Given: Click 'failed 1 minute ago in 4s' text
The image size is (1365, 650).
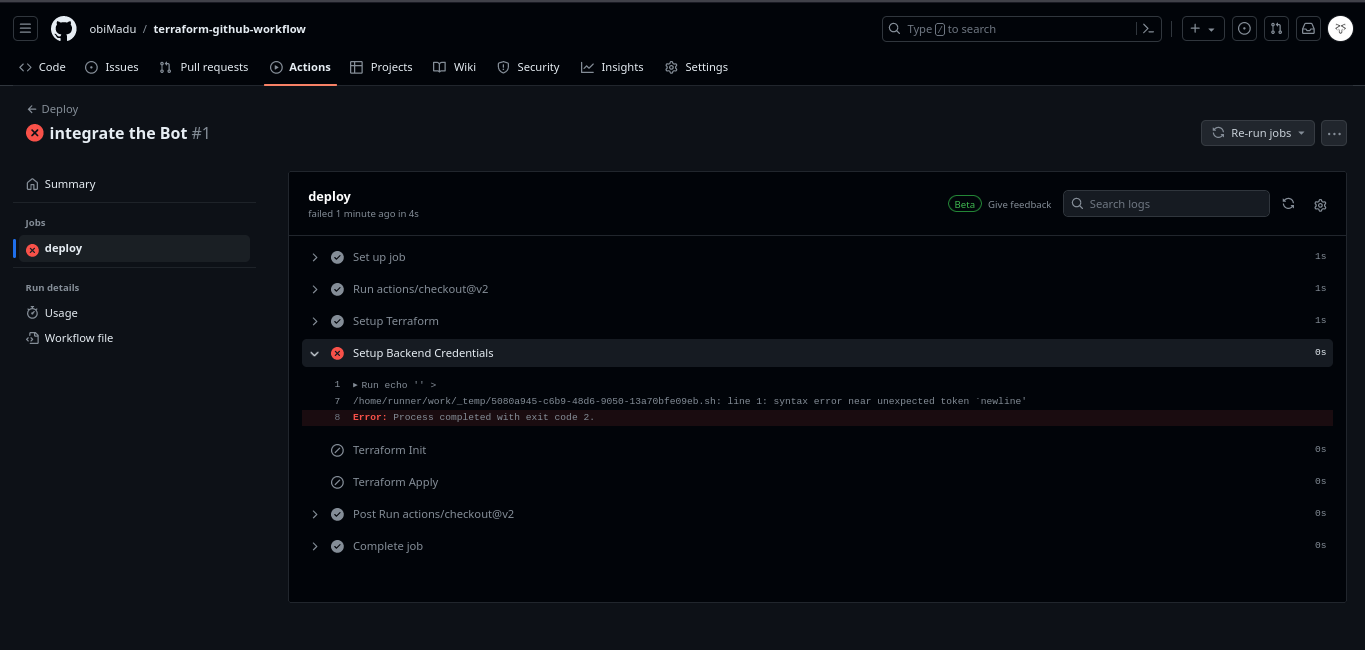Looking at the screenshot, I should click(363, 214).
